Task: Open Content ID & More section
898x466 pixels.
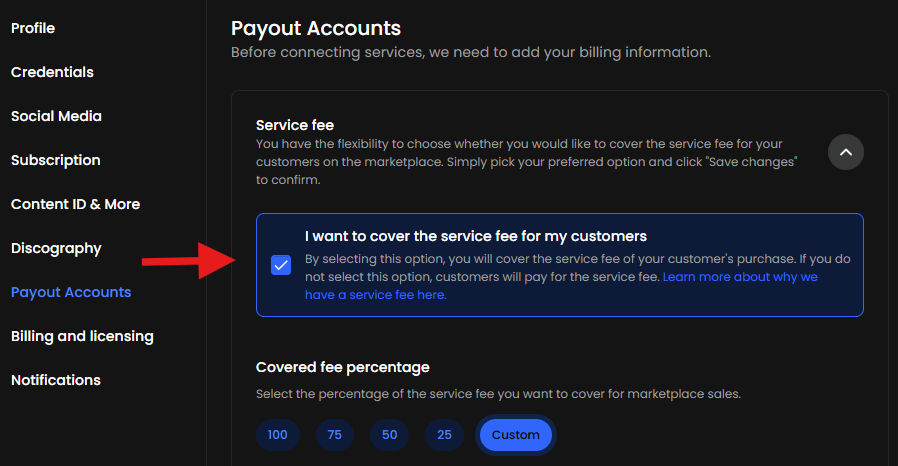Action: (x=75, y=204)
